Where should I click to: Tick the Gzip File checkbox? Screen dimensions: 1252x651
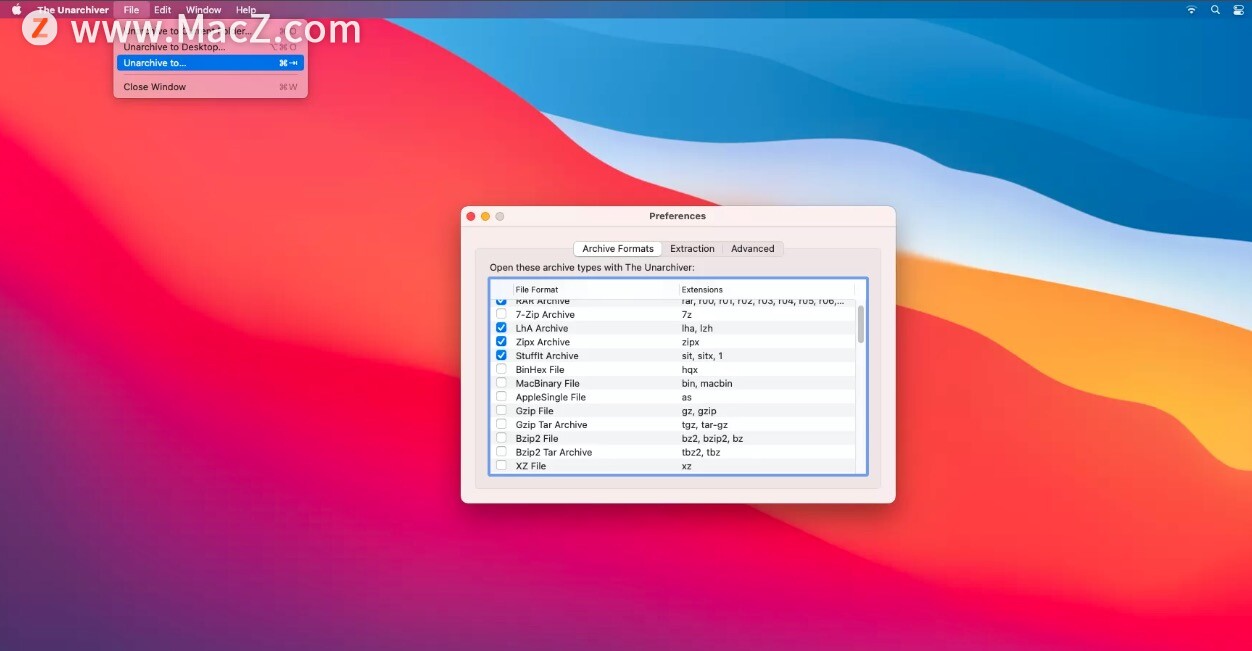point(501,411)
